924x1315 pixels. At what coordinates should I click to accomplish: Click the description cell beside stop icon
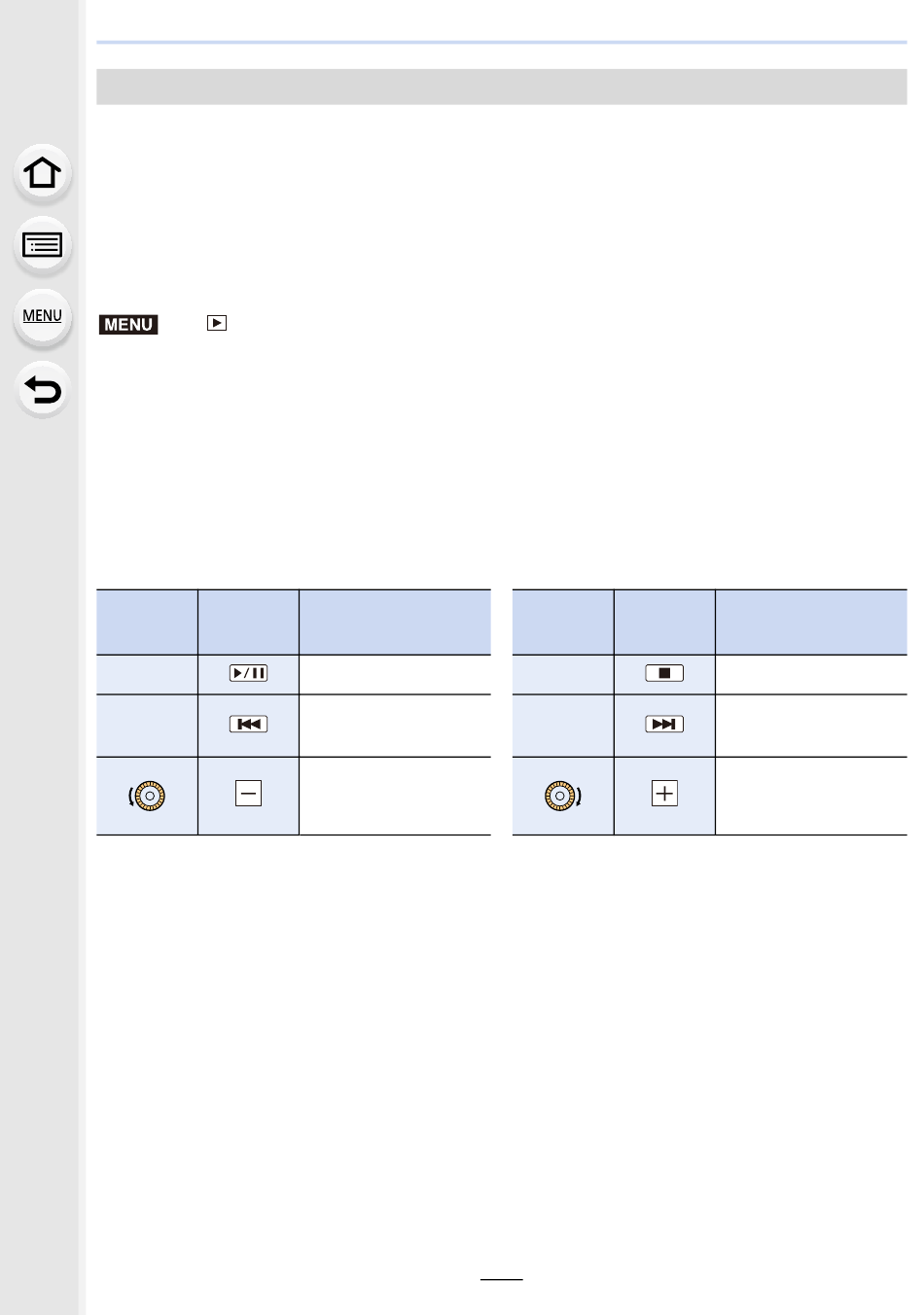(811, 674)
